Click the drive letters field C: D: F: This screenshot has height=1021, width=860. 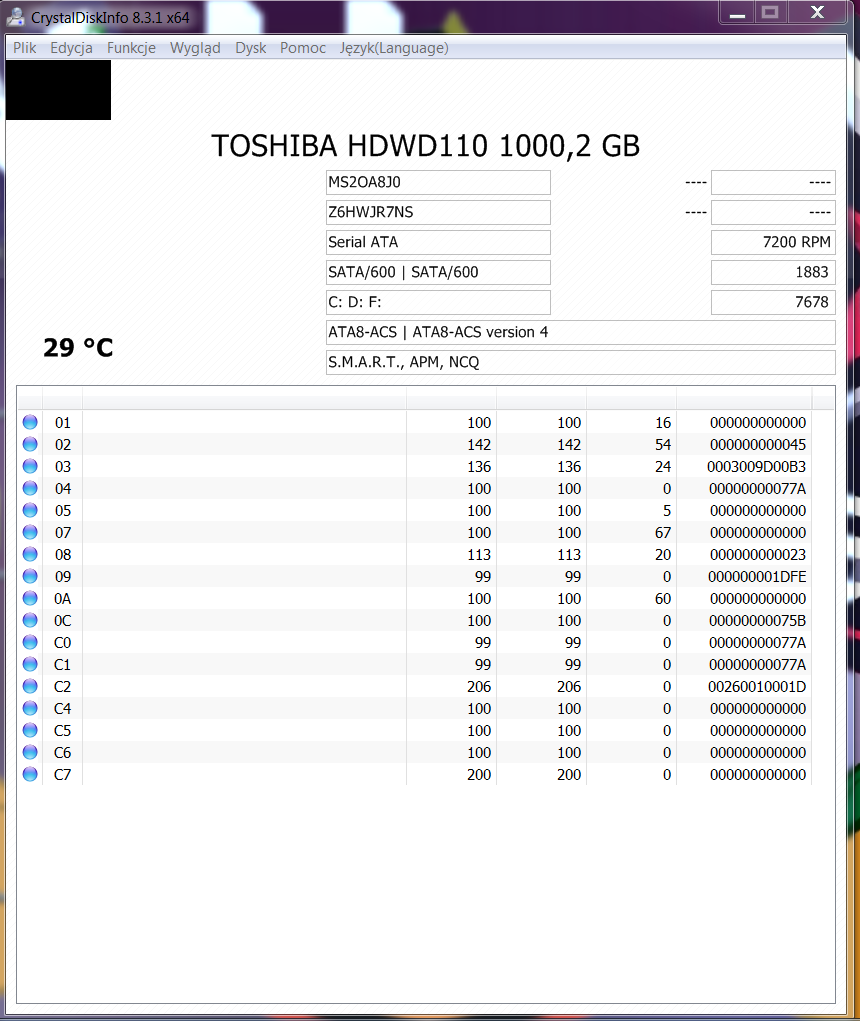tap(438, 302)
